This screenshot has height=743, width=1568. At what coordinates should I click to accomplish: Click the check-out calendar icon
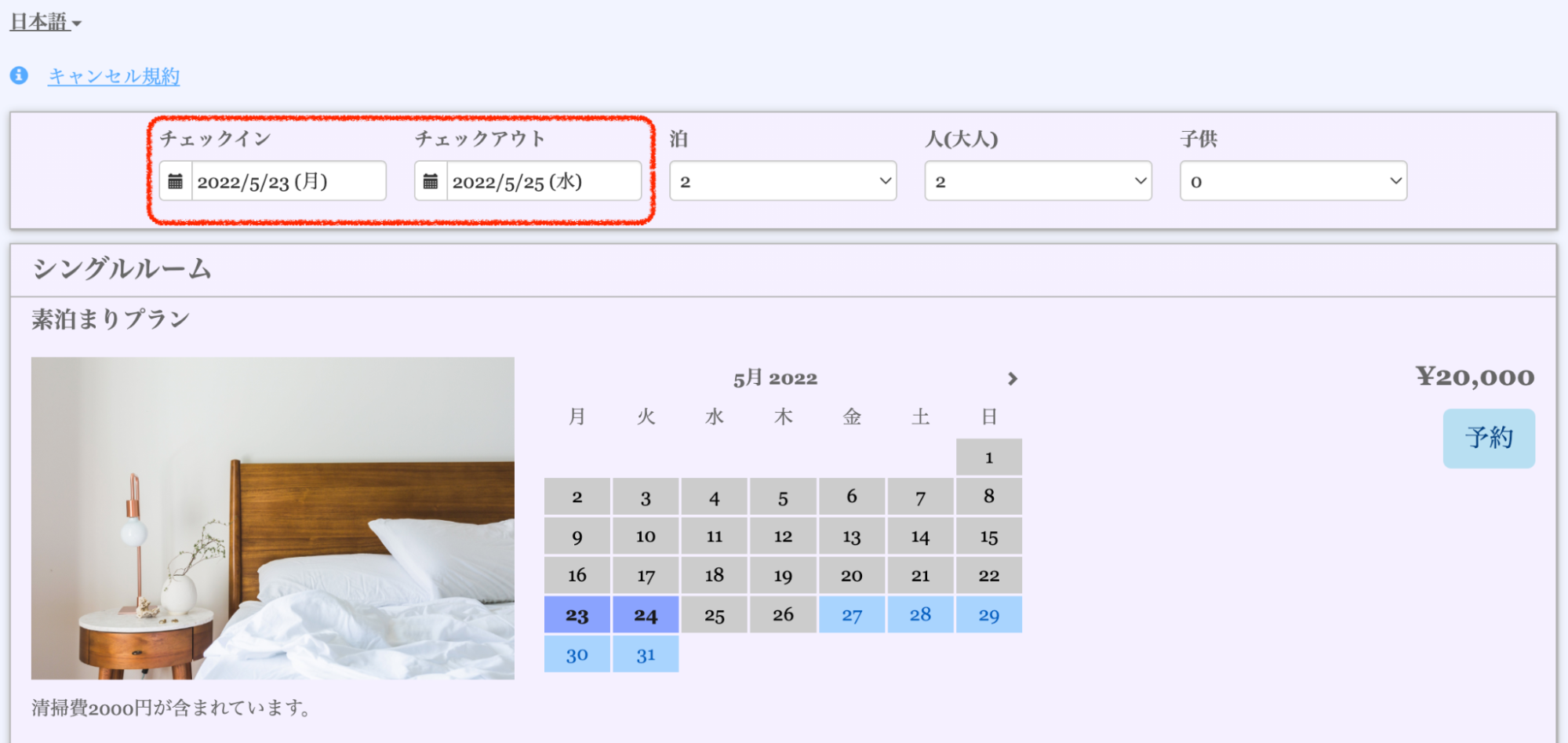(x=431, y=181)
